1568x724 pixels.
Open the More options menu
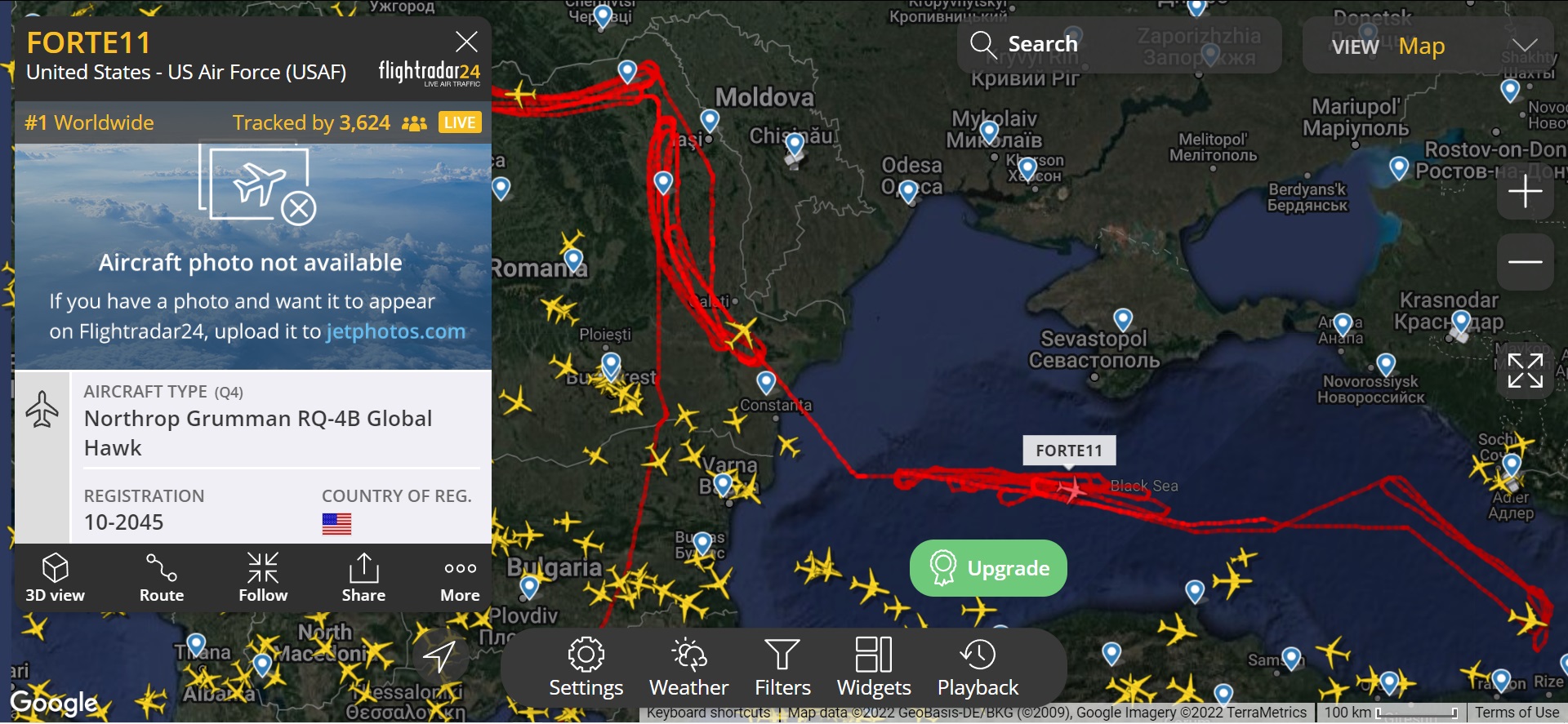461,577
